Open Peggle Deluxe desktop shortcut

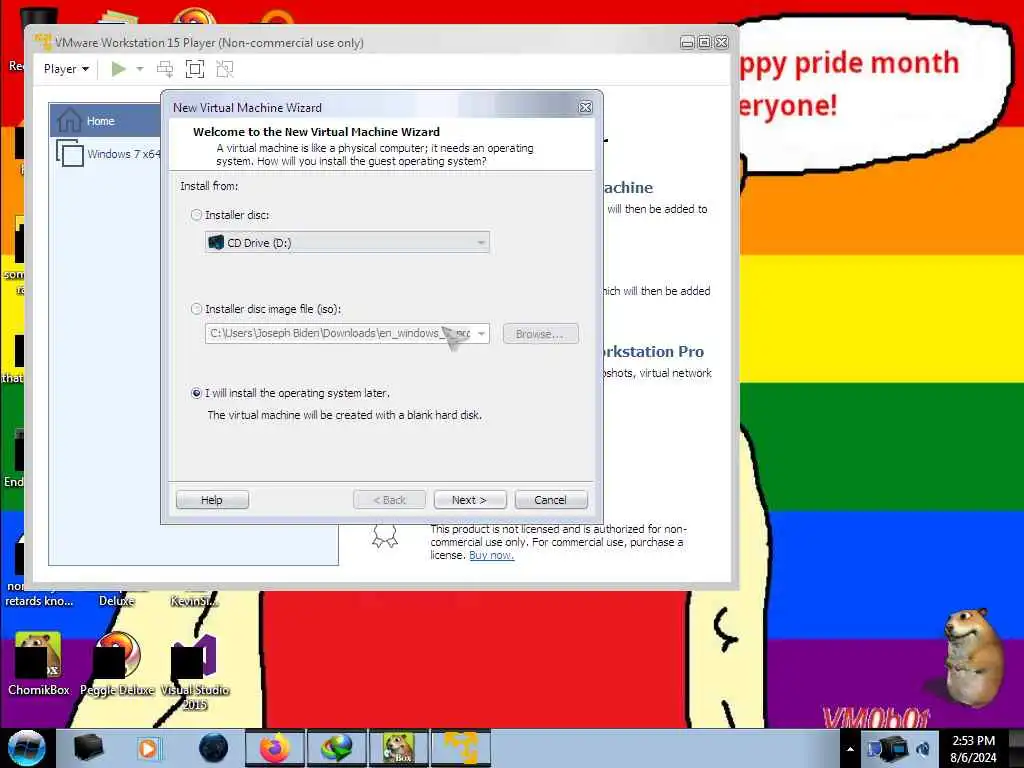point(118,664)
